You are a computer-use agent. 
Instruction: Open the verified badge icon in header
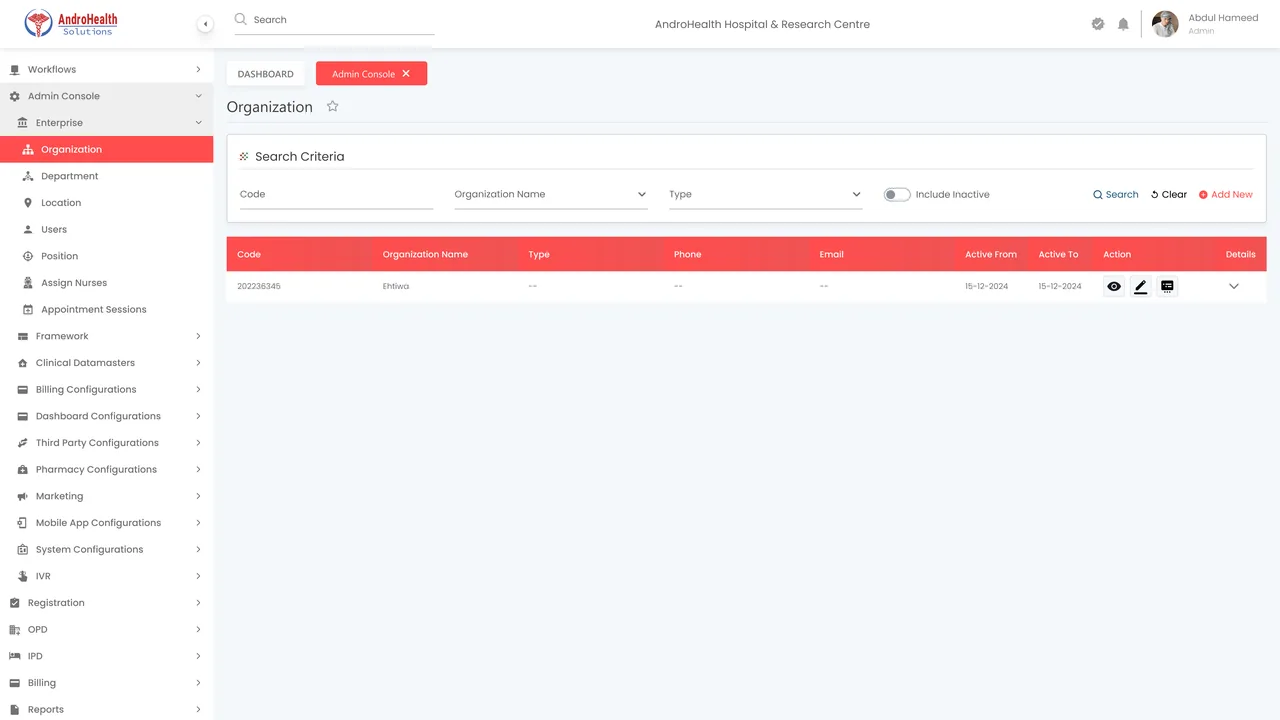pyautogui.click(x=1098, y=24)
